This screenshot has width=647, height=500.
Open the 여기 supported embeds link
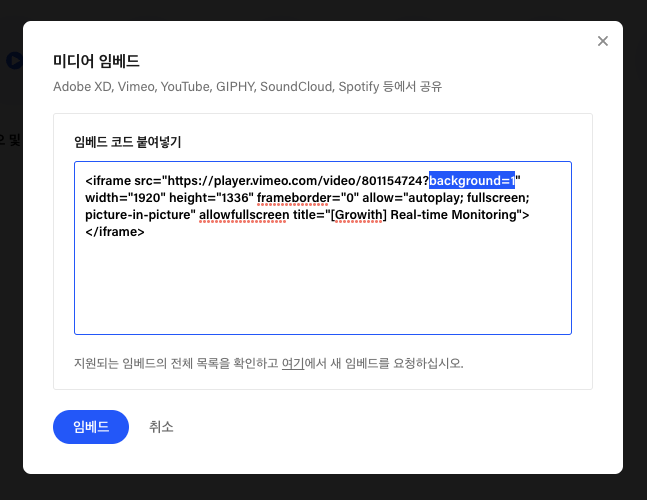click(x=293, y=363)
